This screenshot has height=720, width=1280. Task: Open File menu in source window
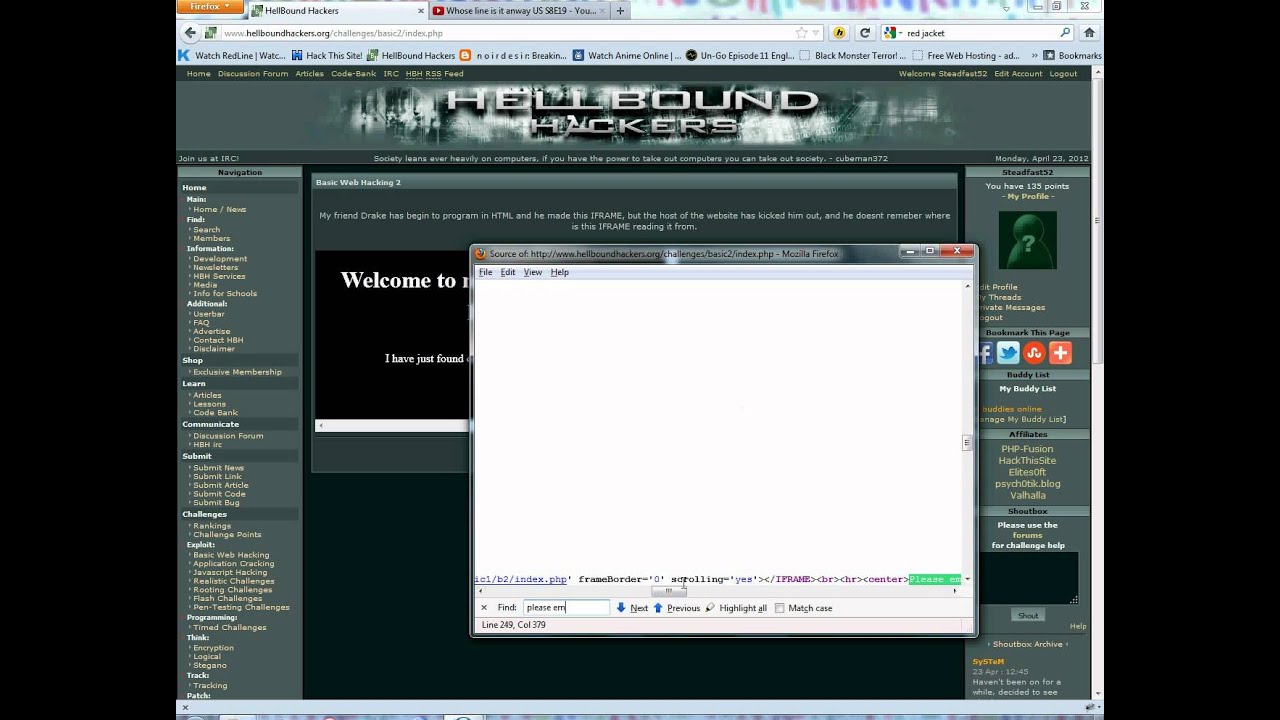click(x=485, y=272)
